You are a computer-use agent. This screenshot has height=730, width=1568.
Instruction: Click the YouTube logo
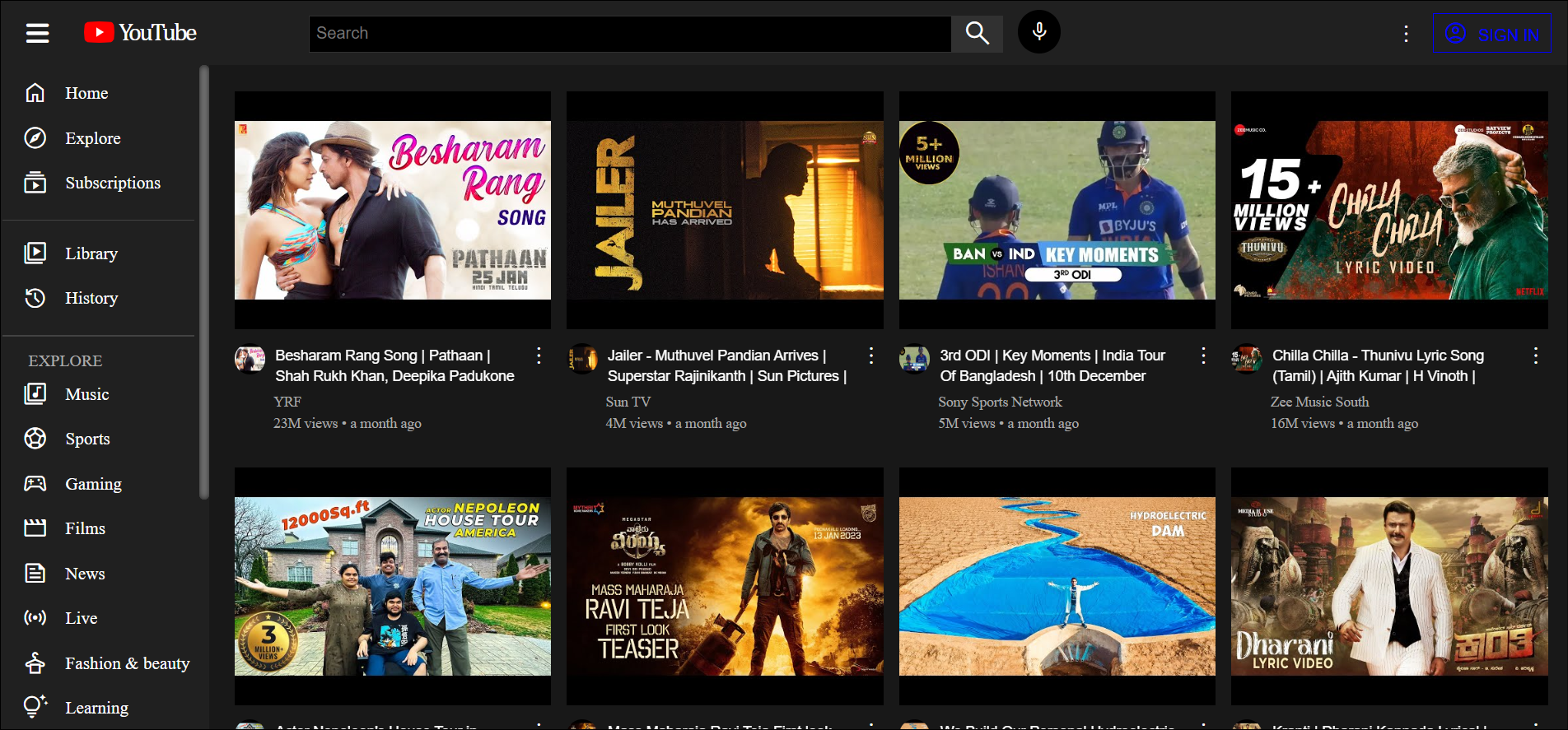tap(141, 33)
